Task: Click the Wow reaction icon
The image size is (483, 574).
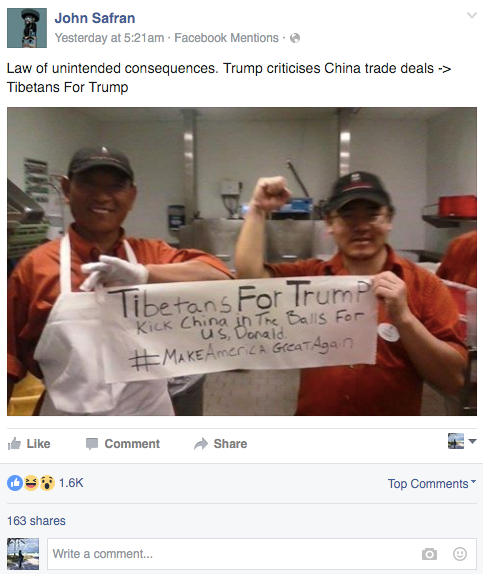Action: click(x=47, y=483)
